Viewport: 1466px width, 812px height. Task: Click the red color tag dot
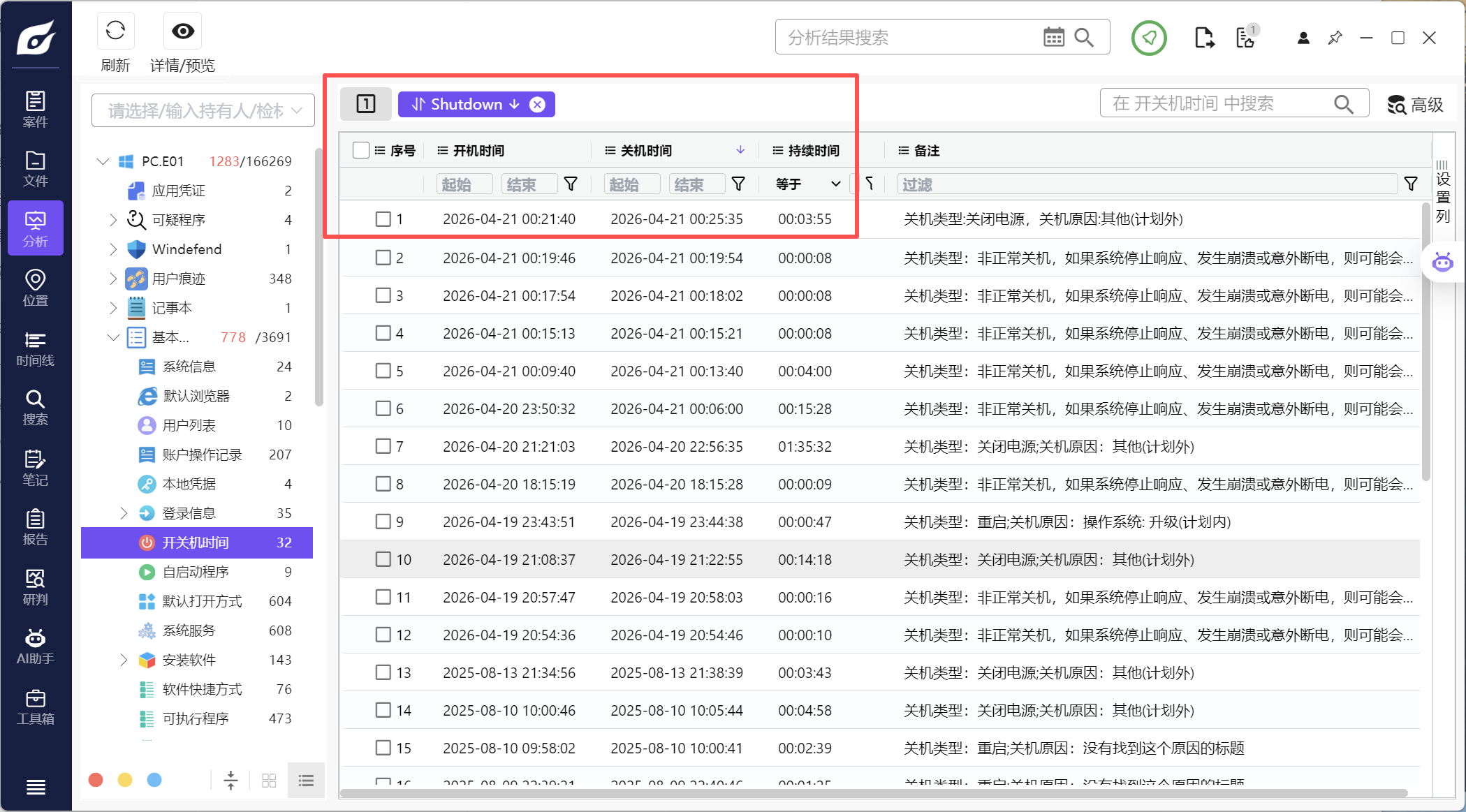(x=96, y=780)
